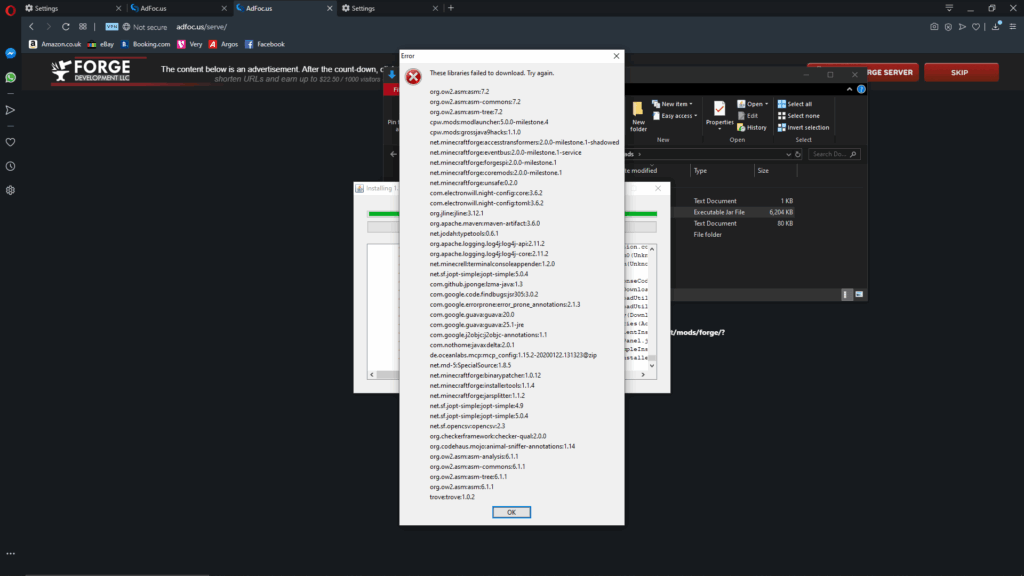Go forward to the next page
Viewport: 1024px width, 576px height.
point(48,27)
